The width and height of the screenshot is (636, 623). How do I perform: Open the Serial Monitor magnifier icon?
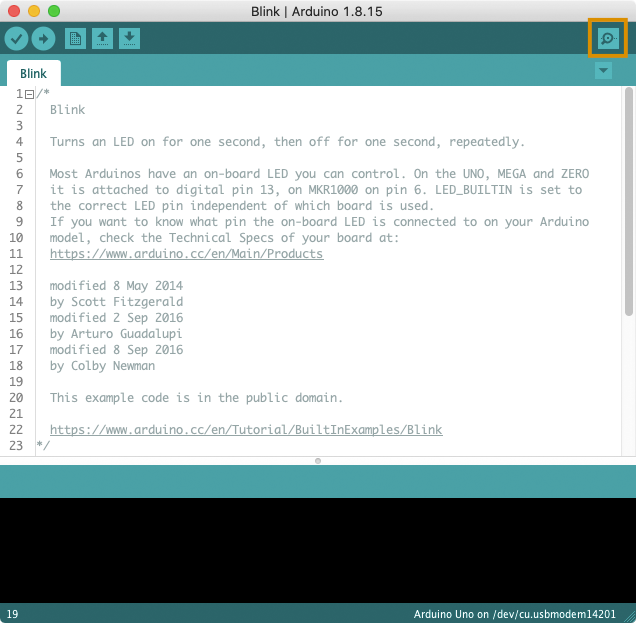click(x=608, y=39)
